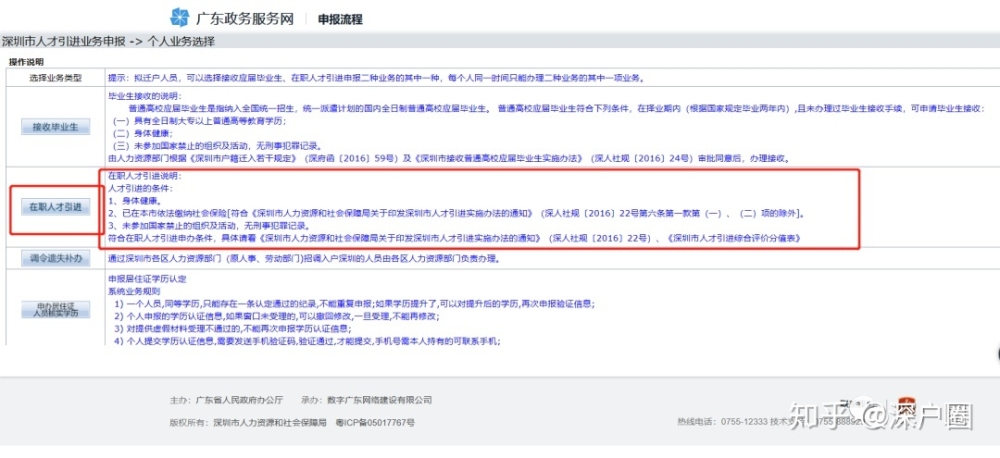Image resolution: width=1000 pixels, height=458 pixels.
Task: Click the hint line starting 提示：拟迁户人员
Action: 376,78
